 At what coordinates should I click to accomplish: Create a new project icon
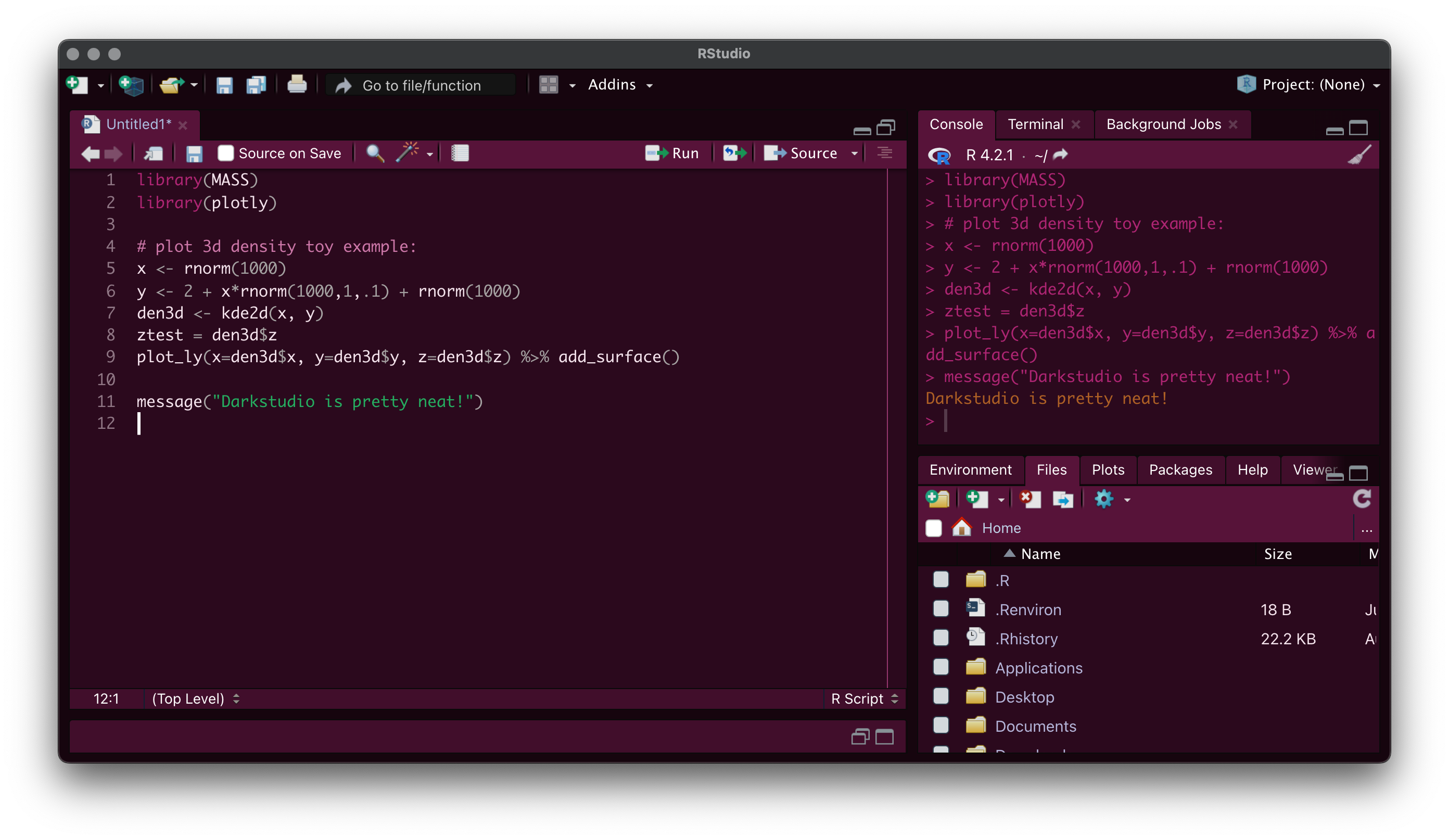[131, 85]
